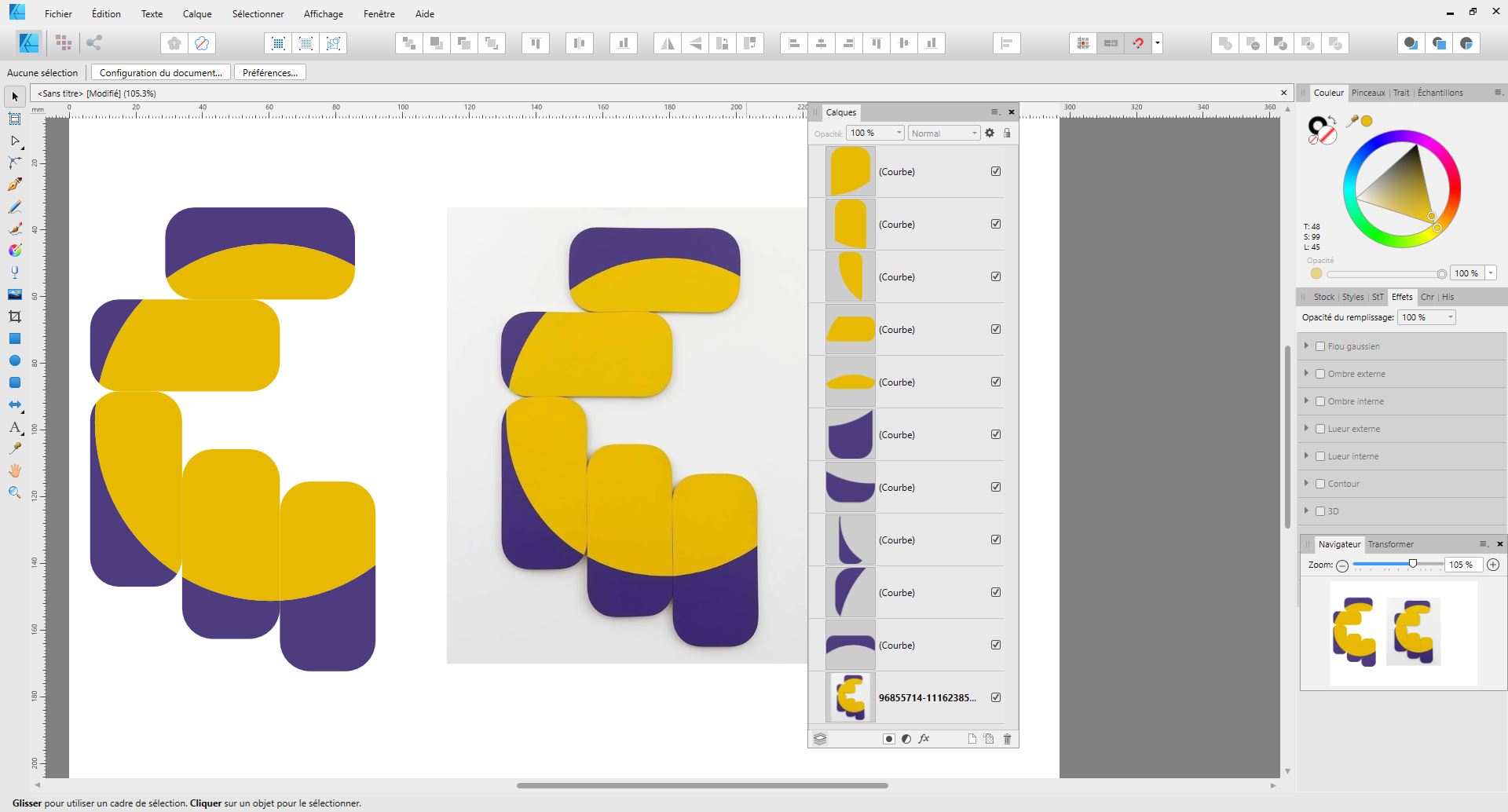Screen dimensions: 1508x812
Task: Select the Place Image tool
Action: pos(15,294)
